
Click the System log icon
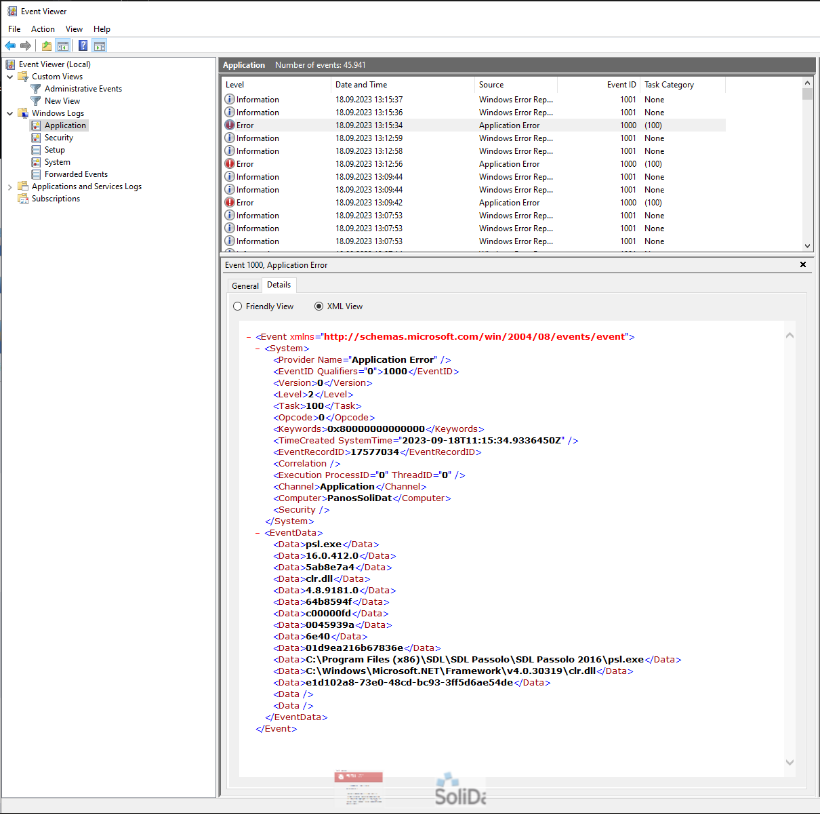36,162
